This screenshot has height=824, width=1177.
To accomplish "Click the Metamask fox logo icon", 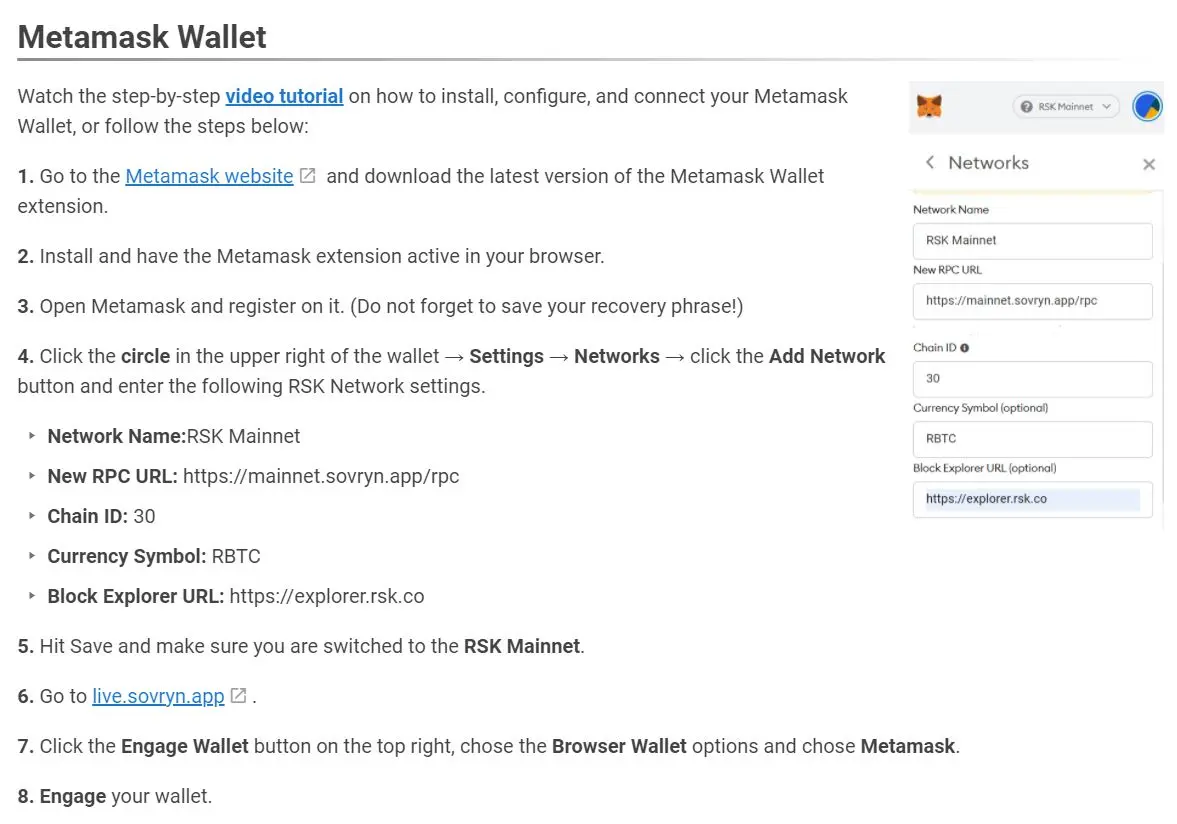I will coord(929,107).
